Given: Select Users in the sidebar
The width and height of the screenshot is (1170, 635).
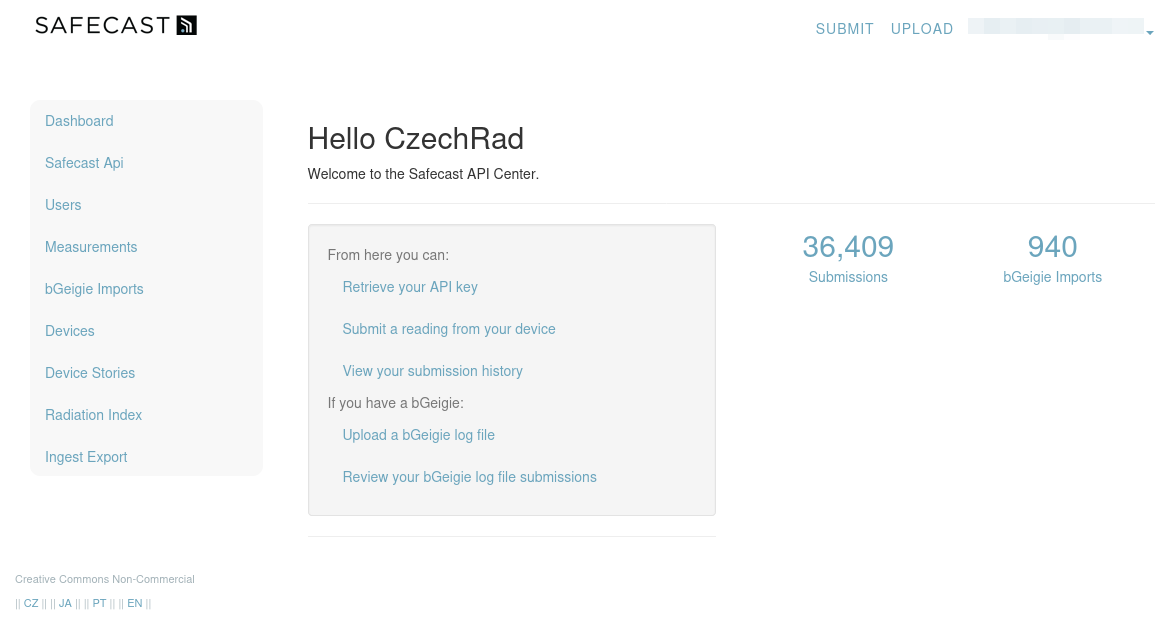Looking at the screenshot, I should 63,204.
